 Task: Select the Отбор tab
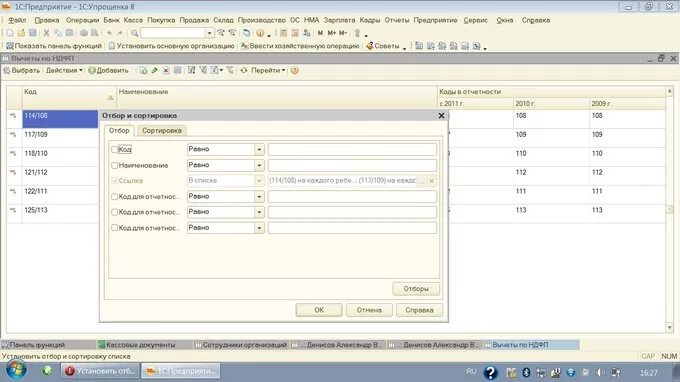pyautogui.click(x=119, y=131)
